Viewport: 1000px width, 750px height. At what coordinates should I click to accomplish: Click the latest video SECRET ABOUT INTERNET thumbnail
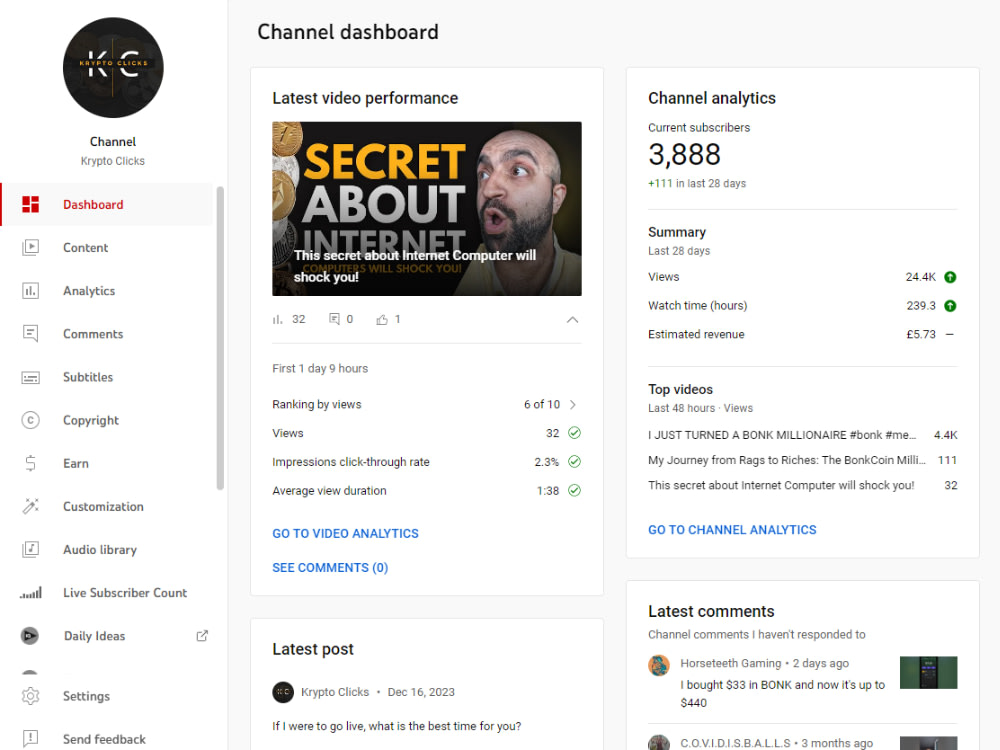pos(427,209)
